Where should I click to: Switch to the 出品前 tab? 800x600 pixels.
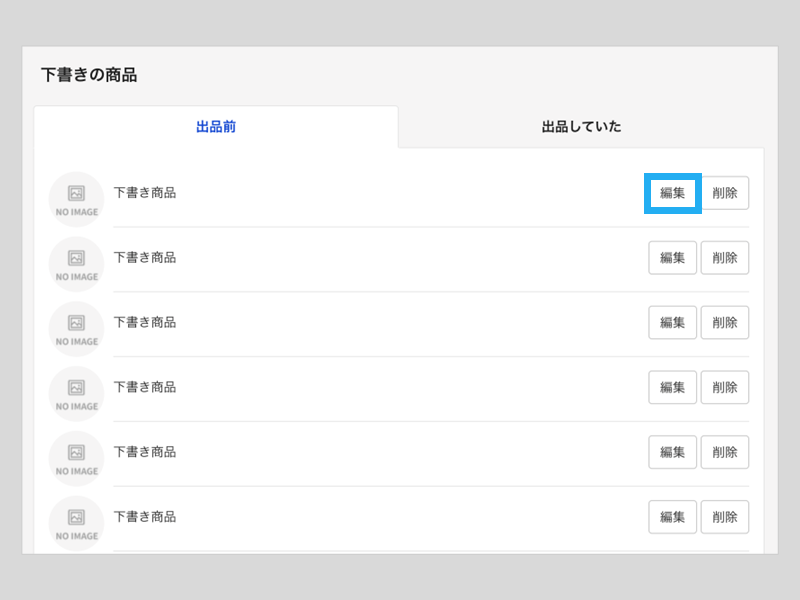pos(216,127)
